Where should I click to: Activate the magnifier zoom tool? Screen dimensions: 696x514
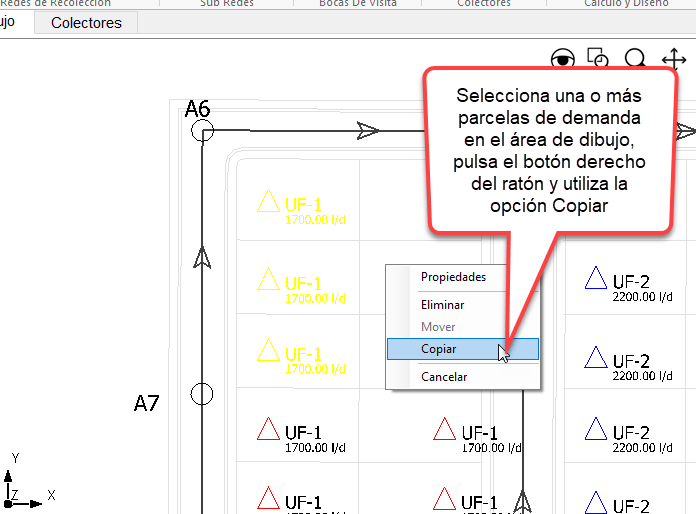point(635,60)
